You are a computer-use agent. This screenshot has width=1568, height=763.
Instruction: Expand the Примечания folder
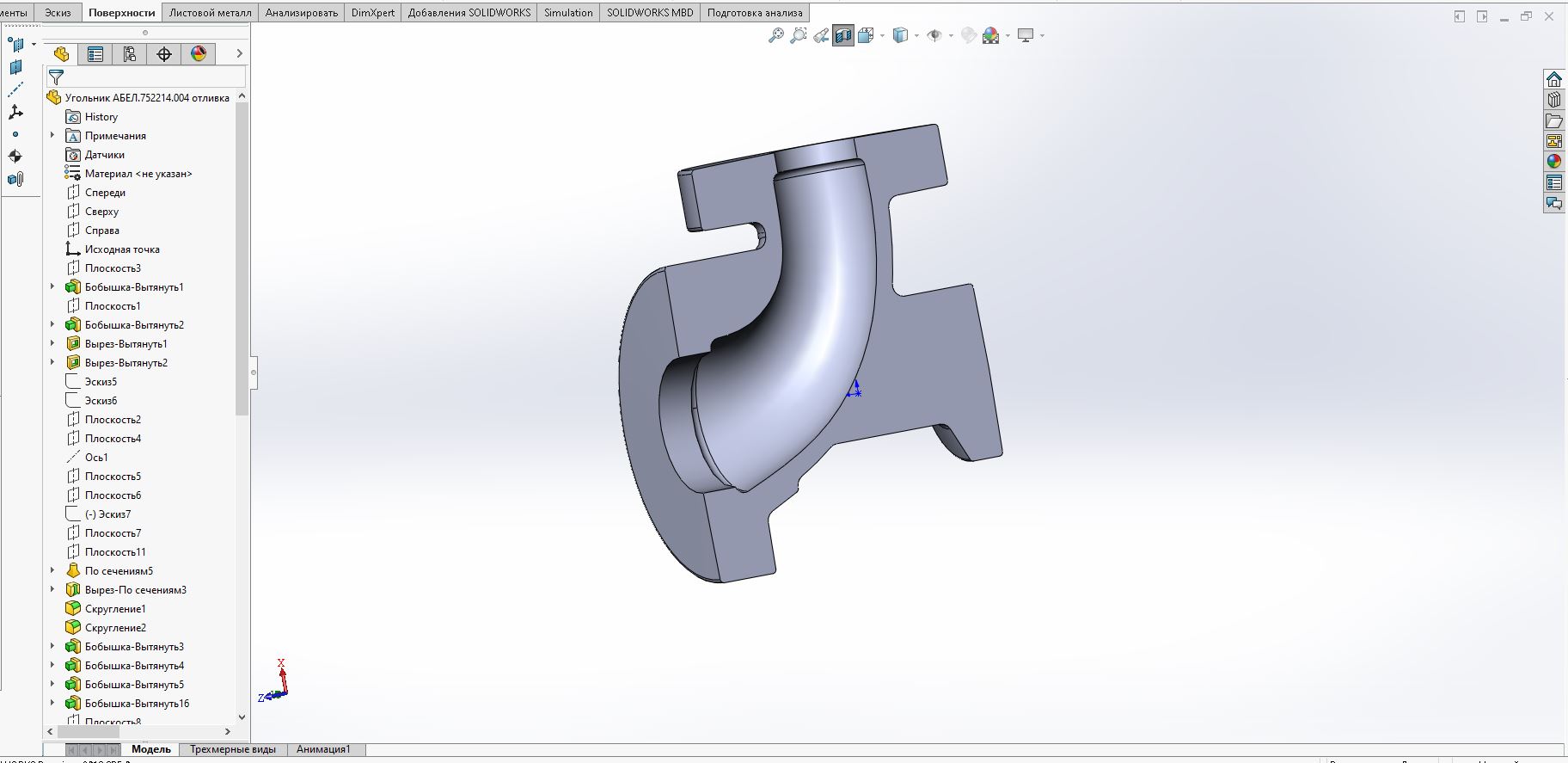pyautogui.click(x=52, y=135)
